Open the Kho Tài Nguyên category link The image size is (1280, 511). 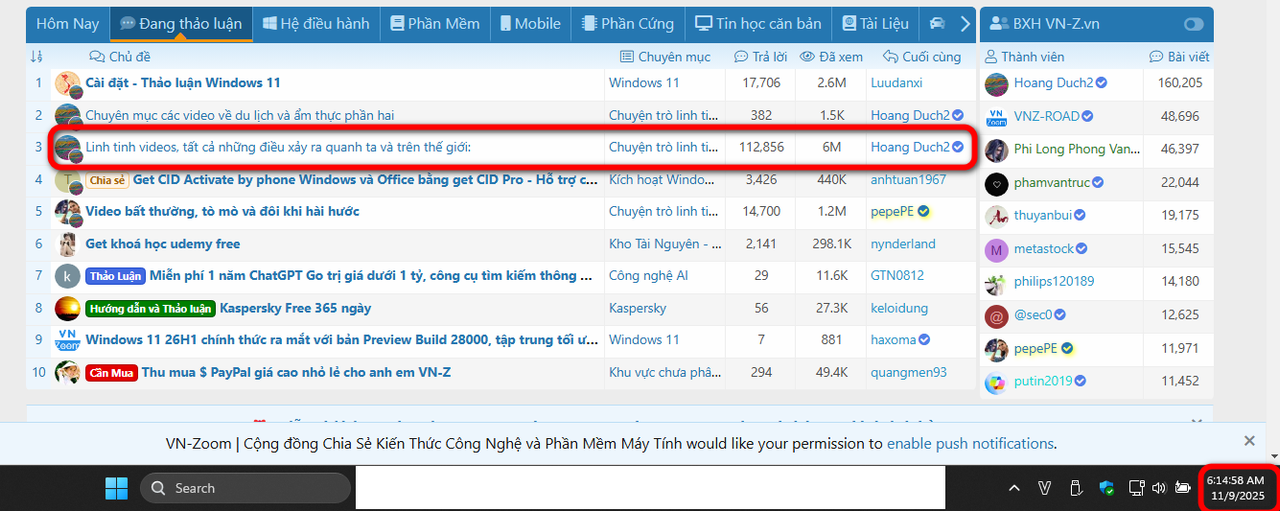pyautogui.click(x=666, y=243)
